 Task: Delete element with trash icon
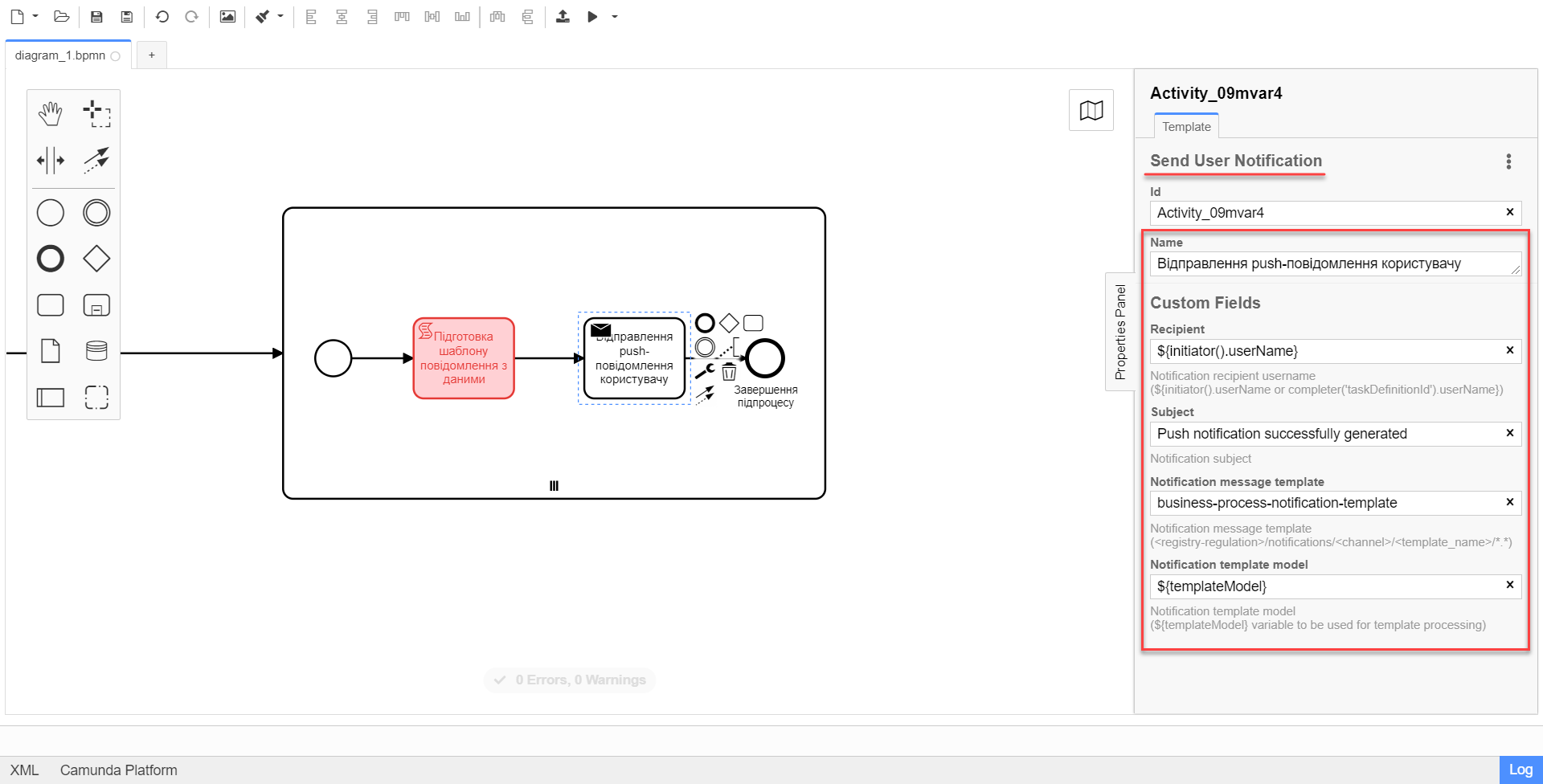[729, 371]
